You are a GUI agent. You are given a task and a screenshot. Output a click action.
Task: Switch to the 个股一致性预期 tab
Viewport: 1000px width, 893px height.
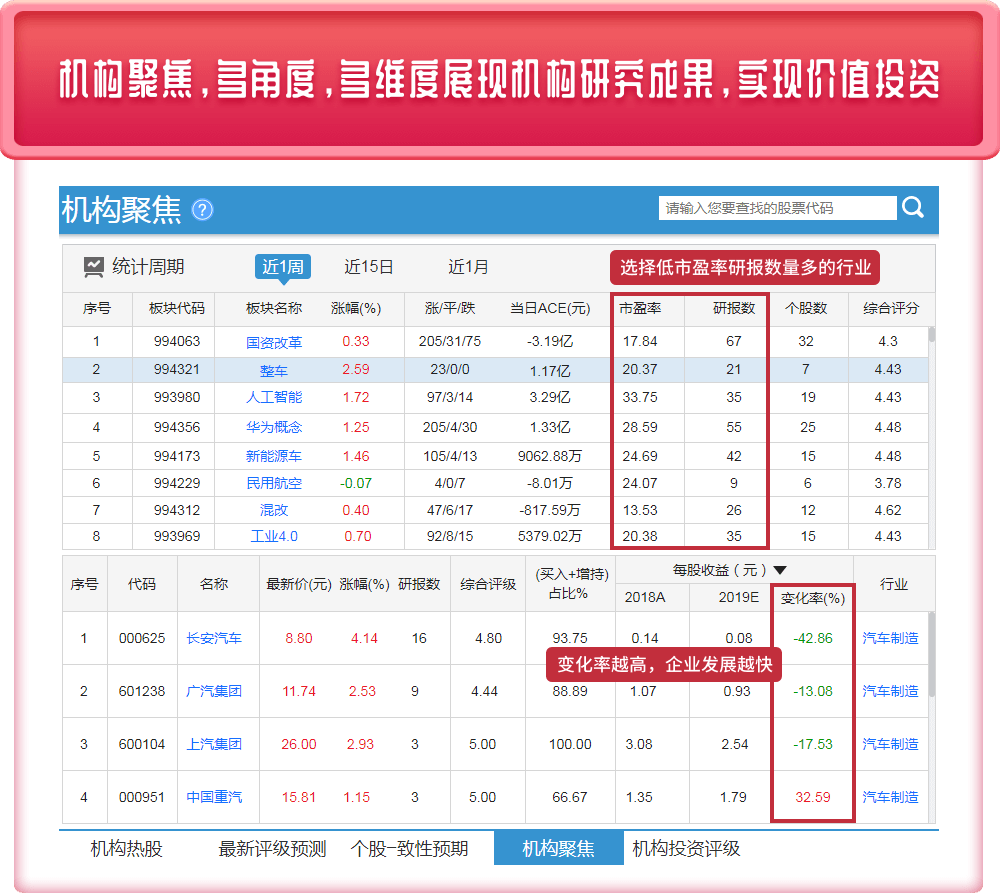409,848
